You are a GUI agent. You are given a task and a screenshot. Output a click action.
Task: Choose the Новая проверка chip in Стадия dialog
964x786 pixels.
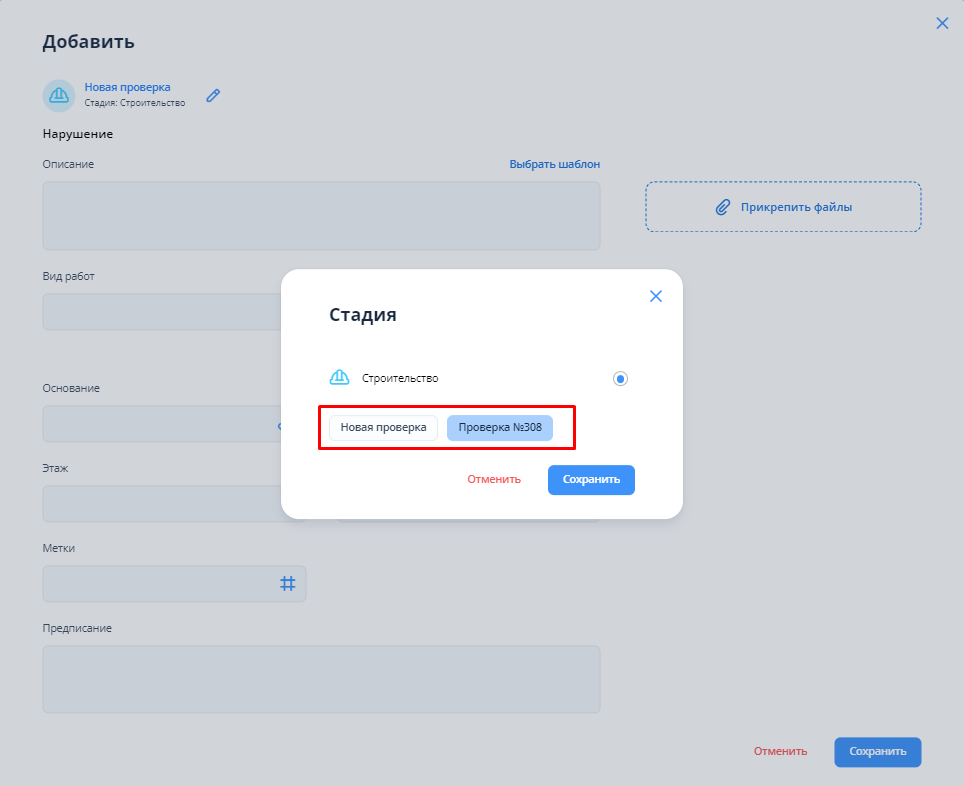click(383, 428)
